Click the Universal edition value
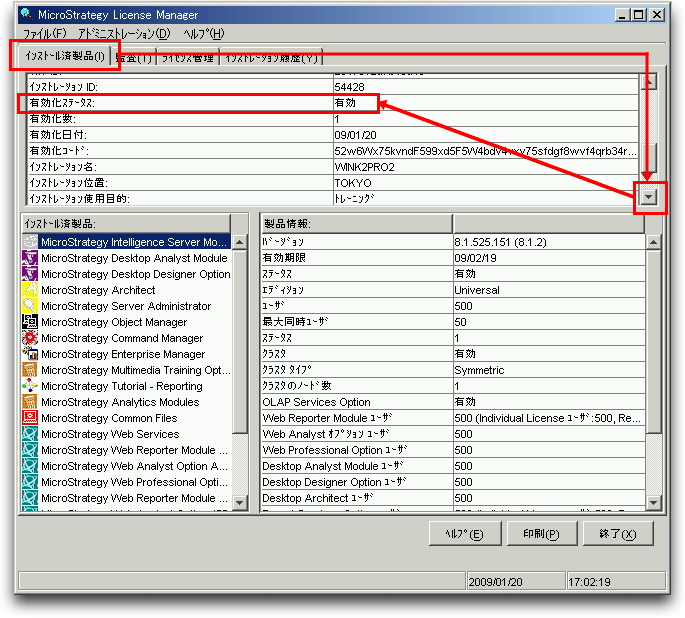 (x=477, y=290)
